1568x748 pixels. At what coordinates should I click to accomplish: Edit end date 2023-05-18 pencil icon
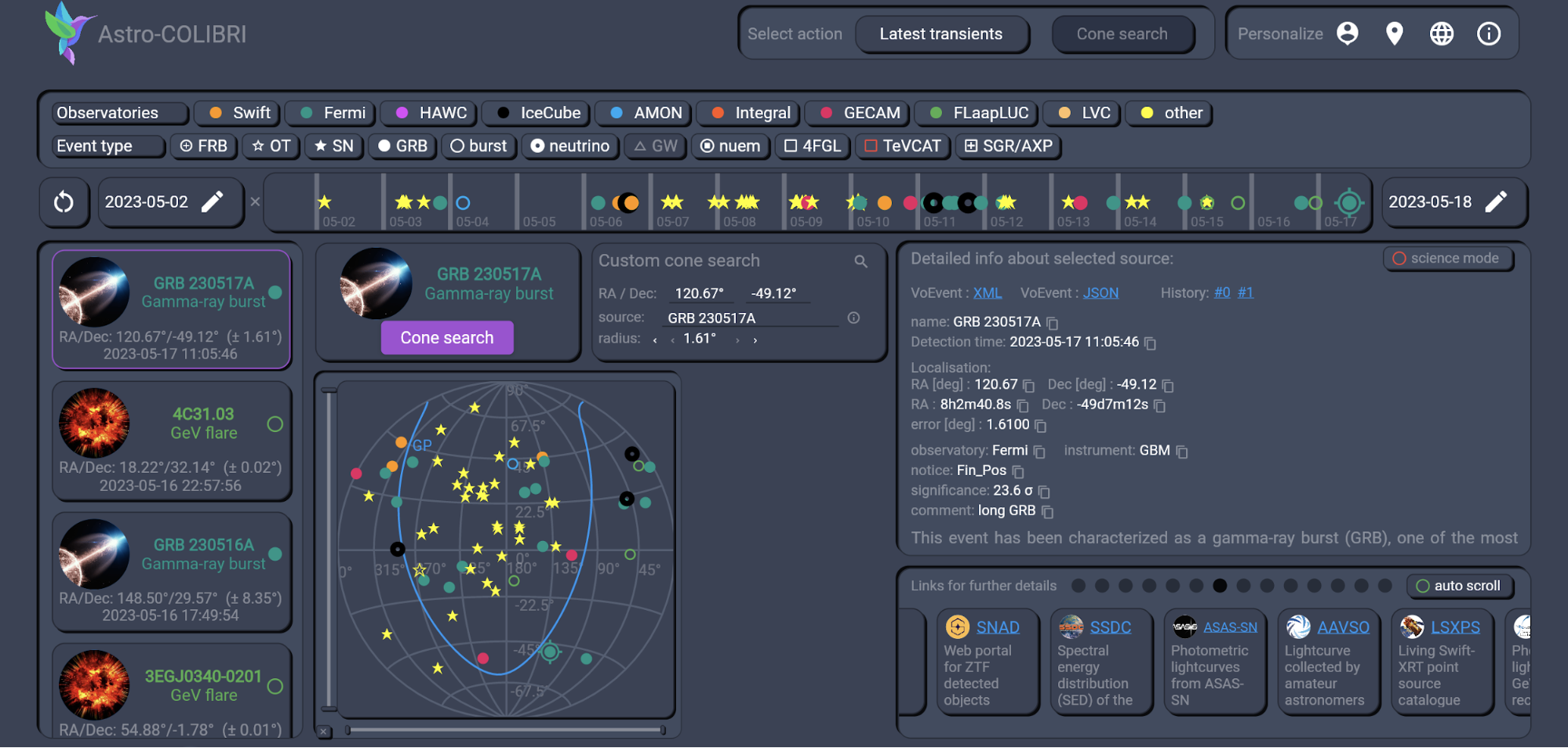pyautogui.click(x=1496, y=202)
